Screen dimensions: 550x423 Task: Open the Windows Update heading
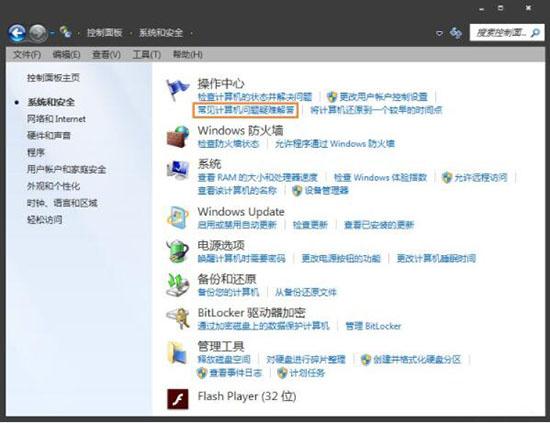[x=241, y=212]
